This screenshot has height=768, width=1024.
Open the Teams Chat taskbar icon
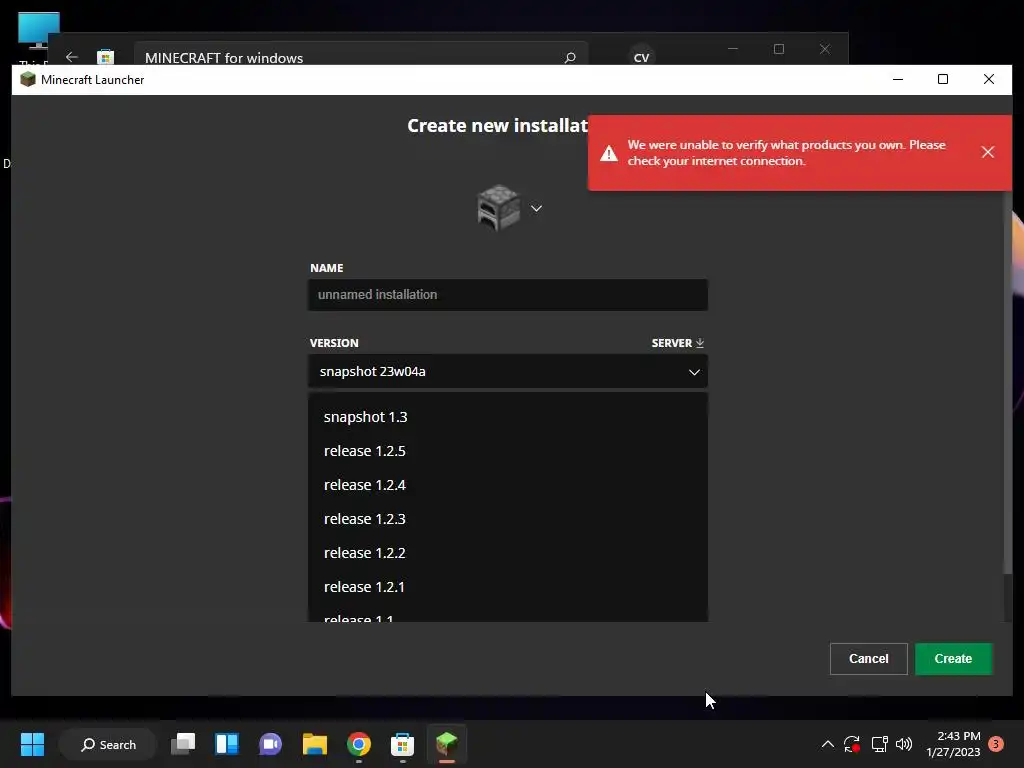[270, 744]
